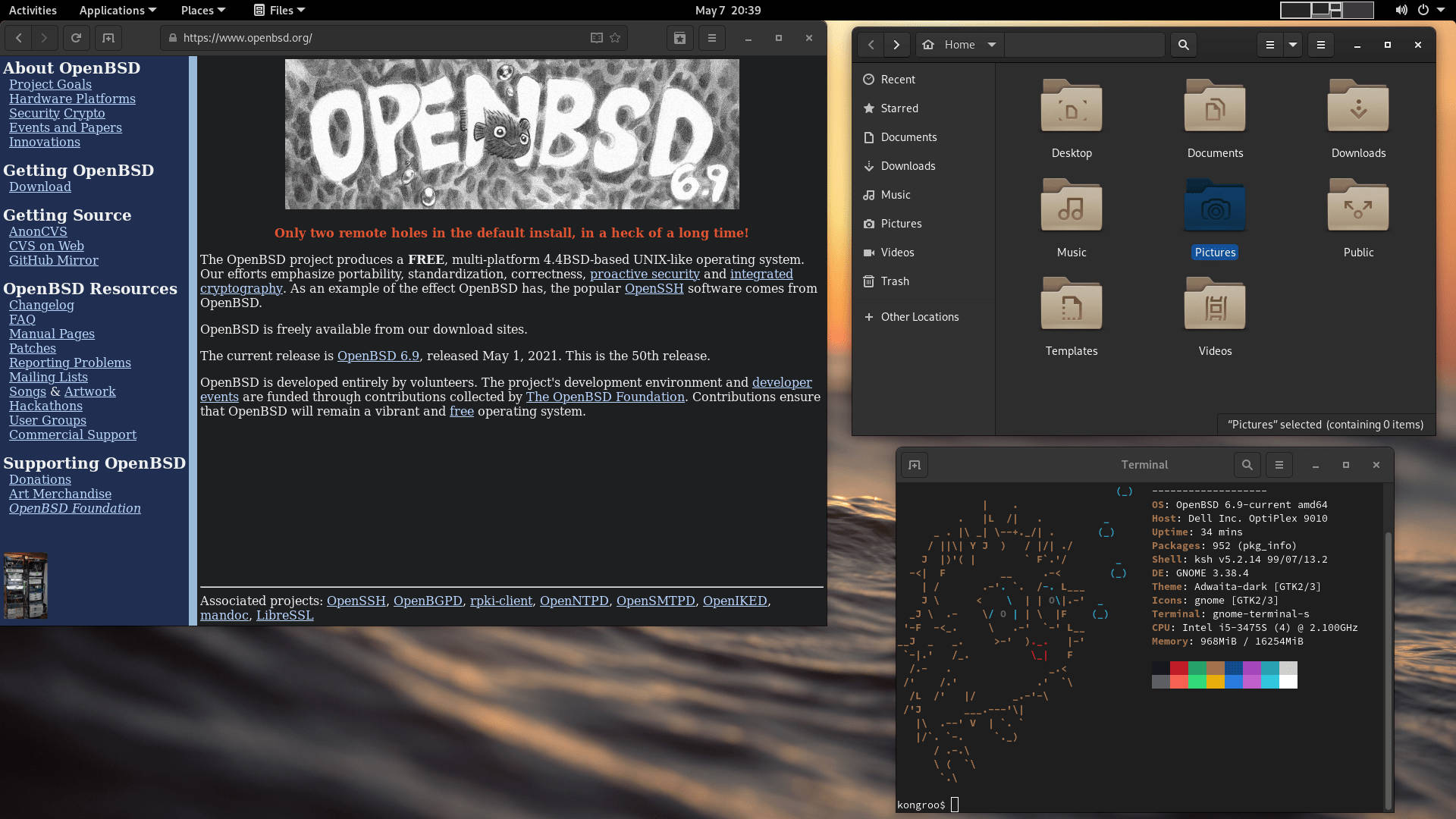The width and height of the screenshot is (1456, 819).
Task: Expand Files view options dropdown arrow
Action: (x=1293, y=45)
